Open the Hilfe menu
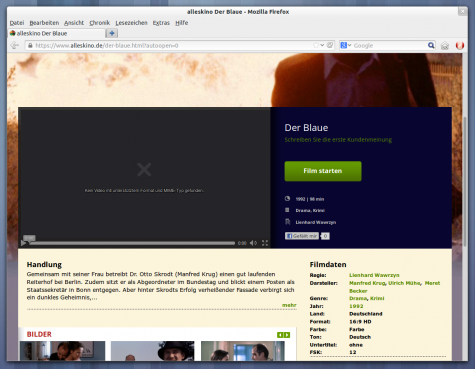 pos(182,23)
